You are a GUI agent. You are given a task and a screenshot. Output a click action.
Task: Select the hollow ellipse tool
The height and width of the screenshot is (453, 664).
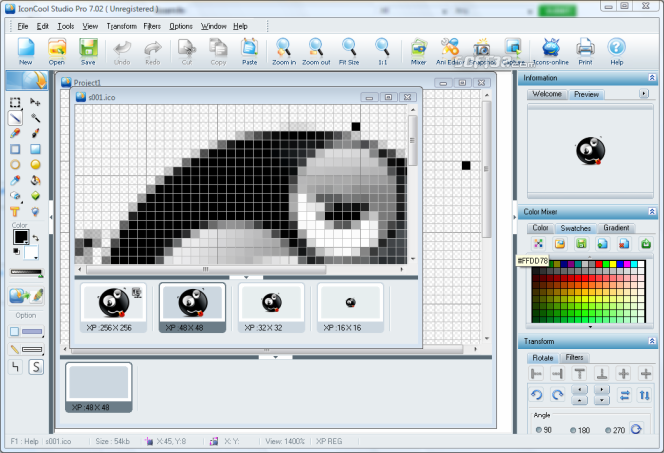pos(15,165)
